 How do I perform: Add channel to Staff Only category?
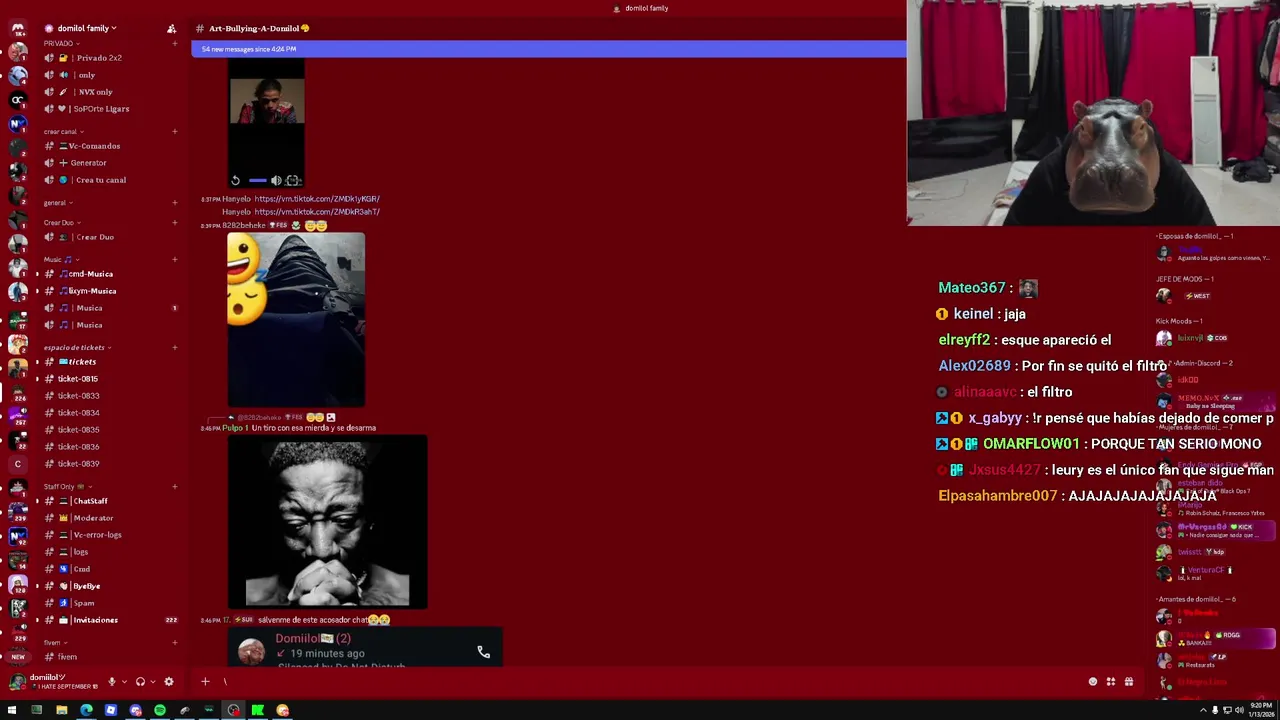(x=175, y=487)
